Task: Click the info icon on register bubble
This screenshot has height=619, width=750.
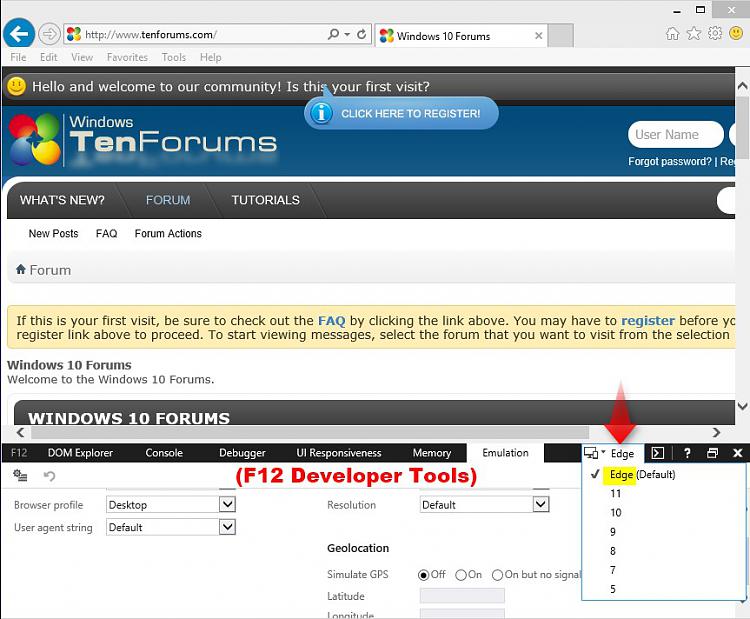Action: point(321,113)
